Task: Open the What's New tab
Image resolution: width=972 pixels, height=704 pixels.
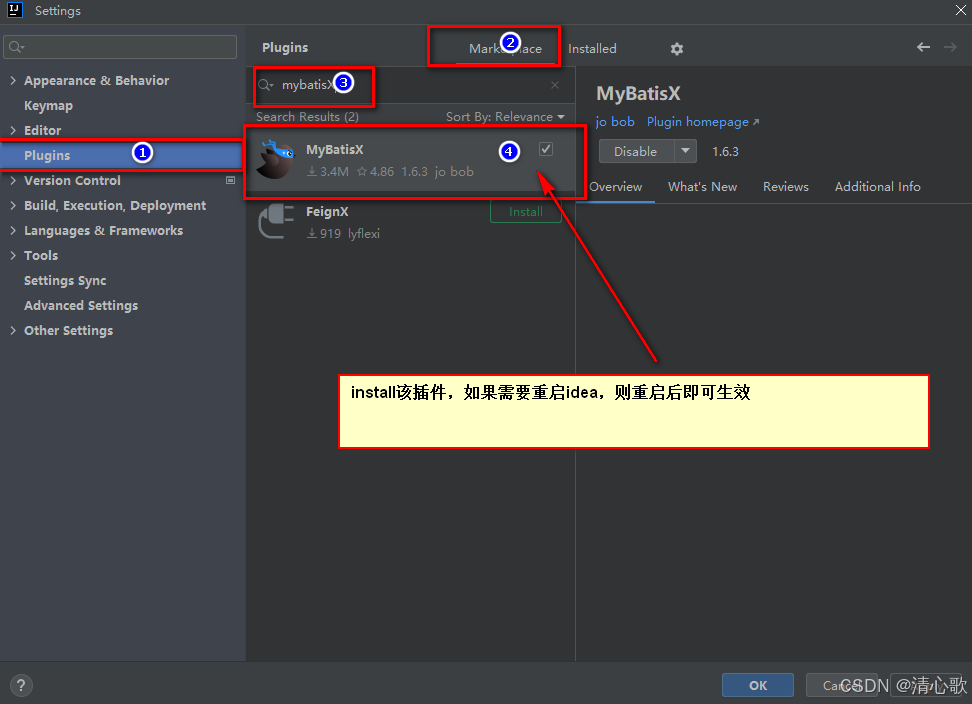Action: [x=702, y=187]
